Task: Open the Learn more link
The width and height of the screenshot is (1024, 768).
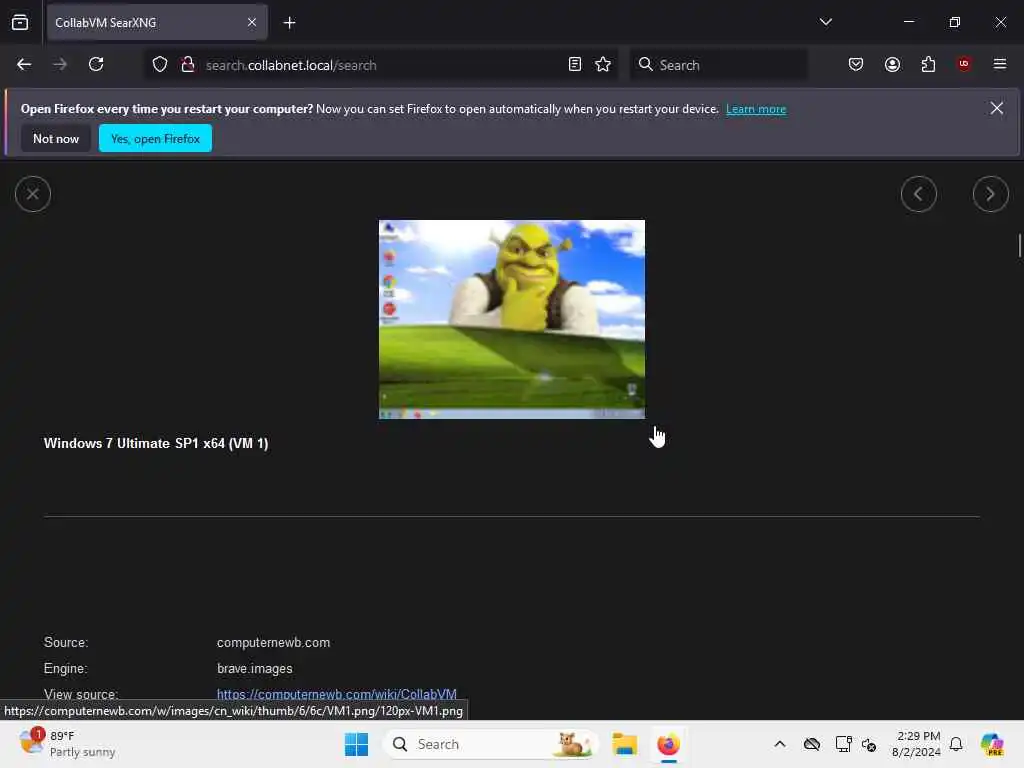Action: pos(756,109)
